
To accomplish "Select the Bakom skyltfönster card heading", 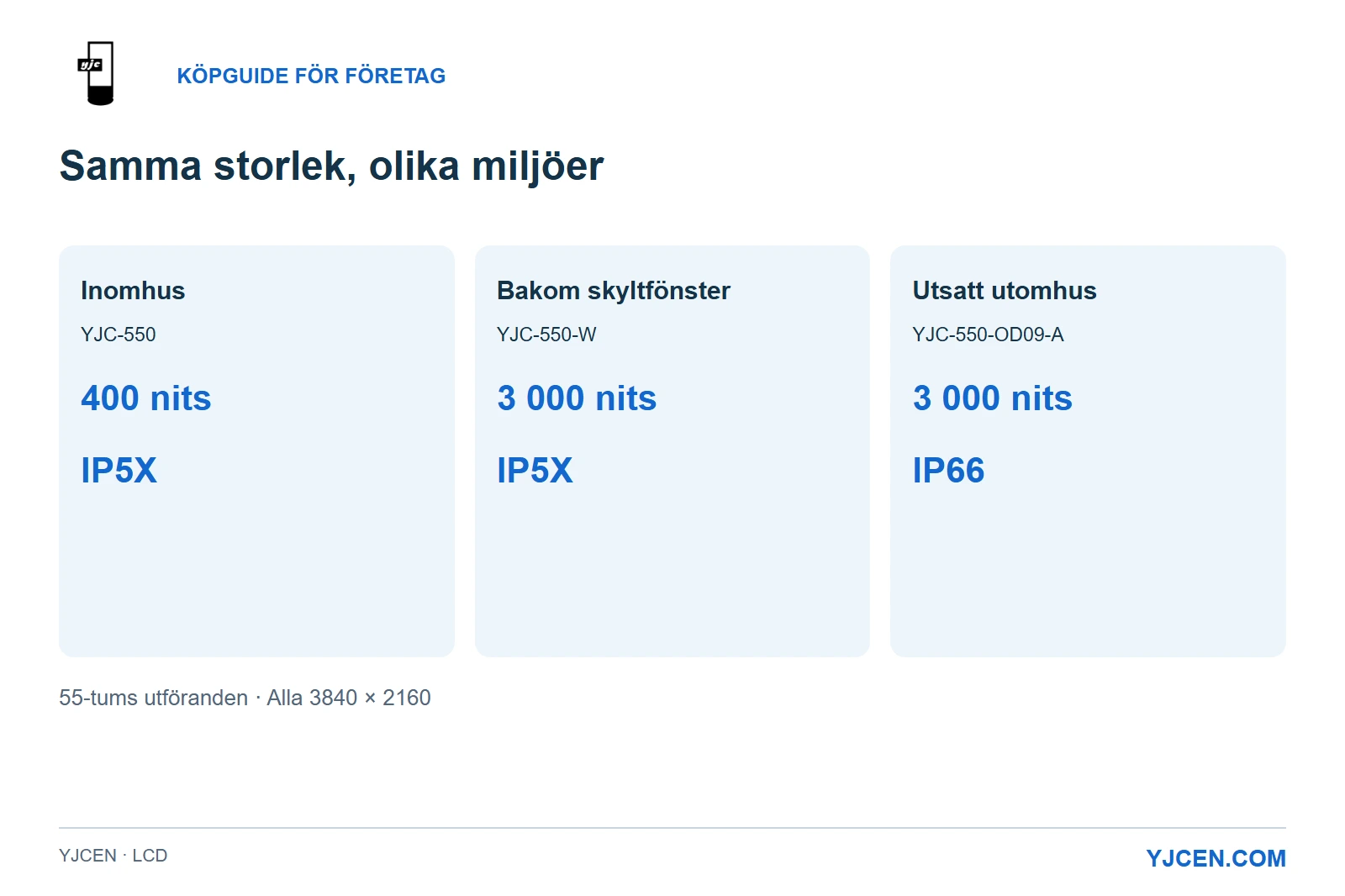I will 614,291.
